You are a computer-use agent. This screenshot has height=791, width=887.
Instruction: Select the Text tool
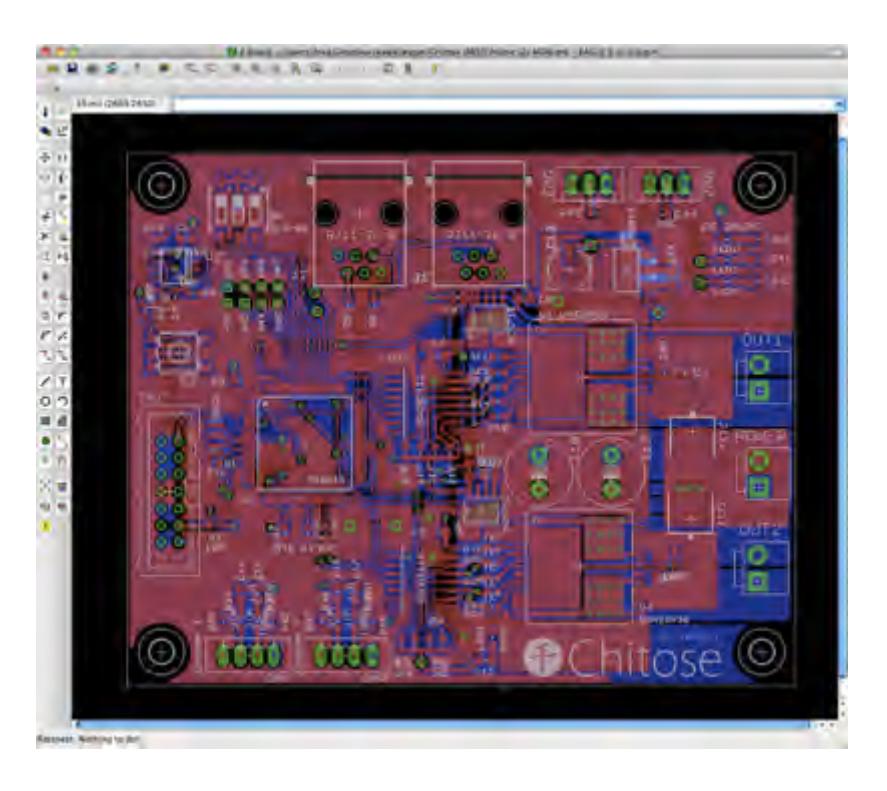click(62, 382)
